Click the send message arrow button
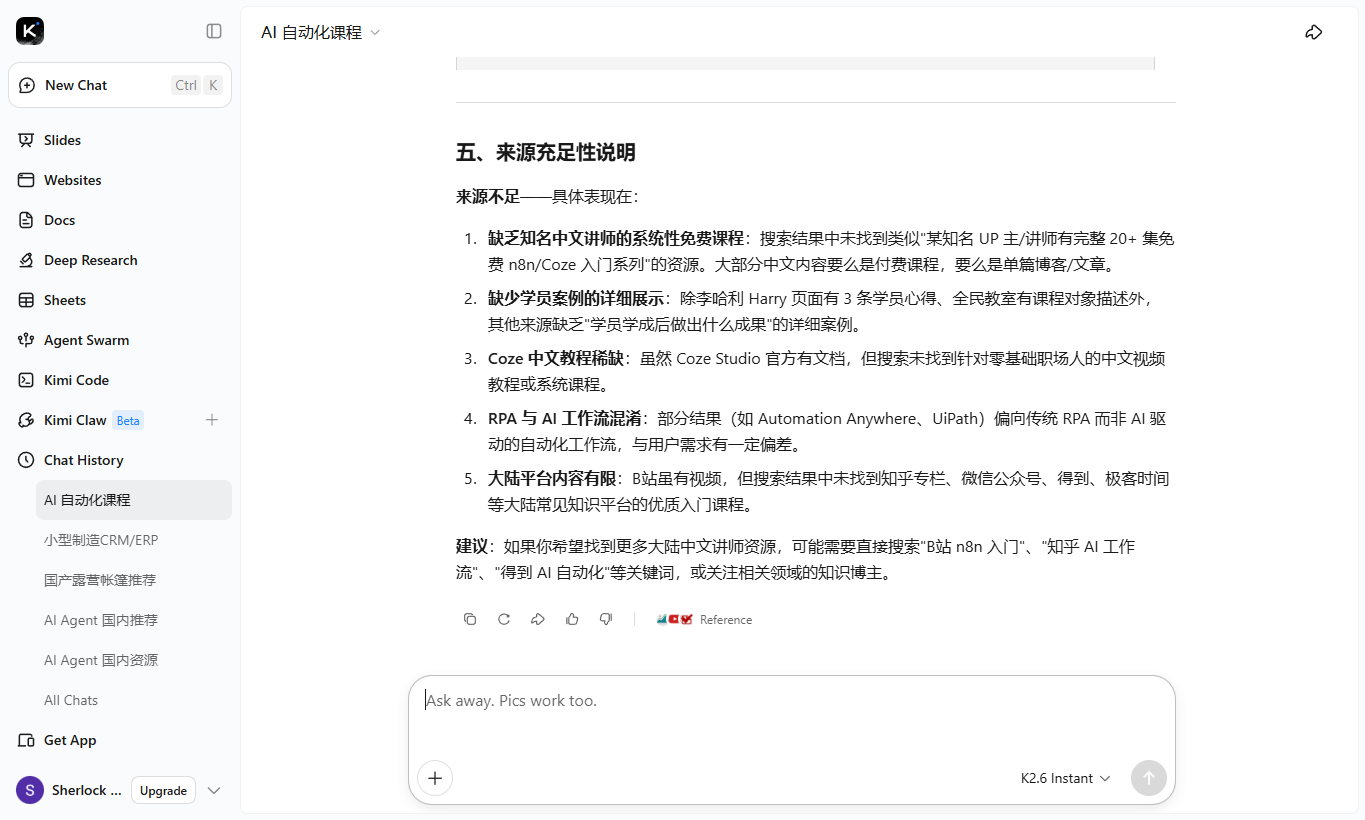1365x820 pixels. pyautogui.click(x=1149, y=778)
